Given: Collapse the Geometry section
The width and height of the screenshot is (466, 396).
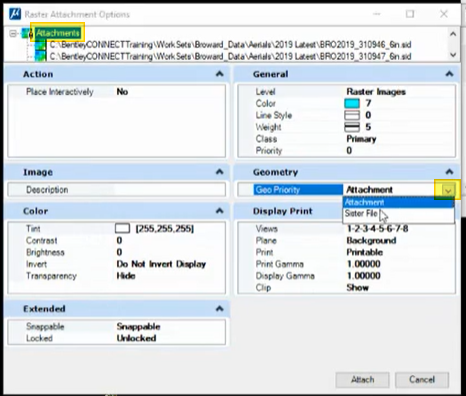Looking at the screenshot, I should click(449, 172).
